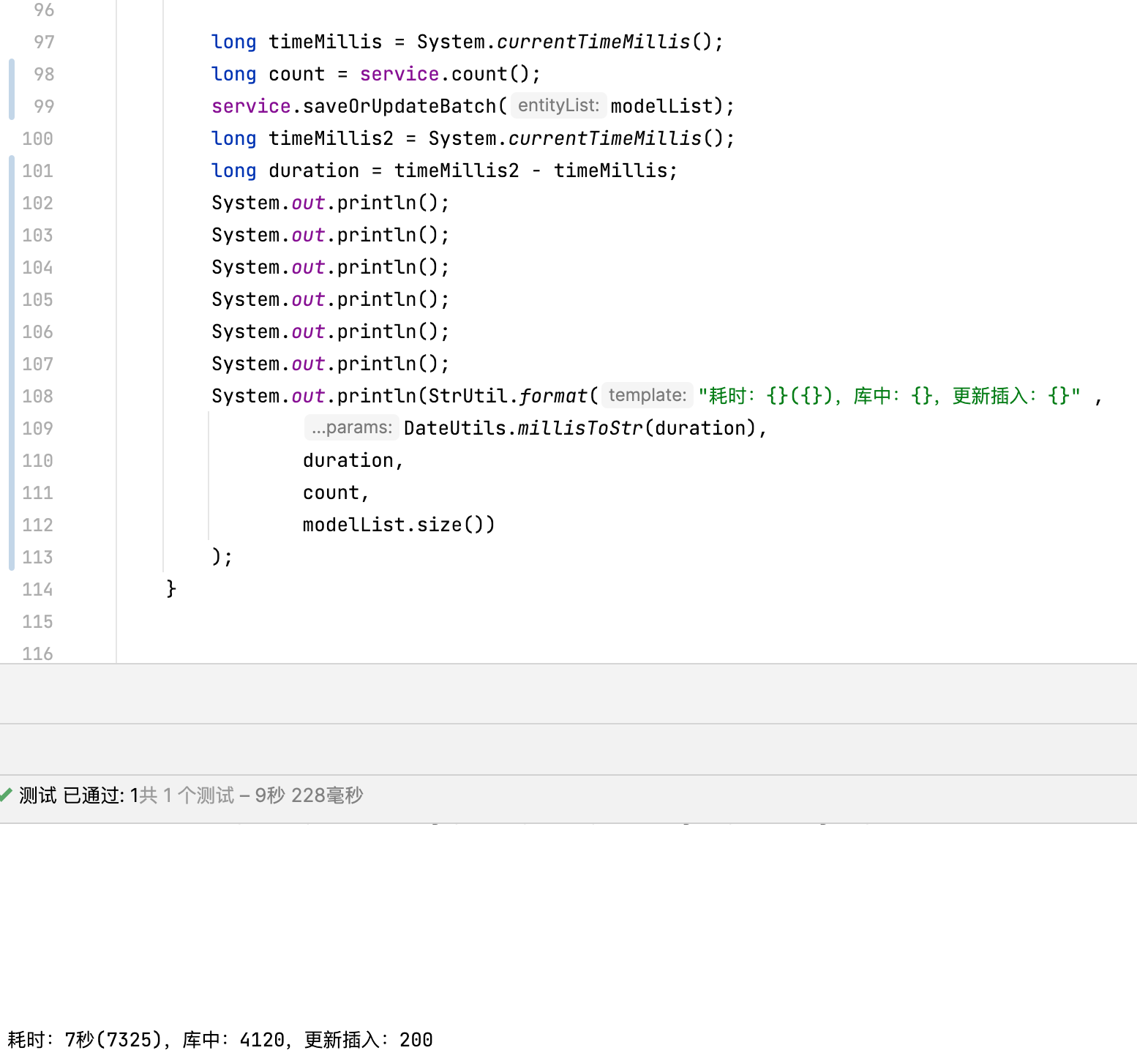
Task: Click the duration variable on line 110
Action: click(x=350, y=460)
